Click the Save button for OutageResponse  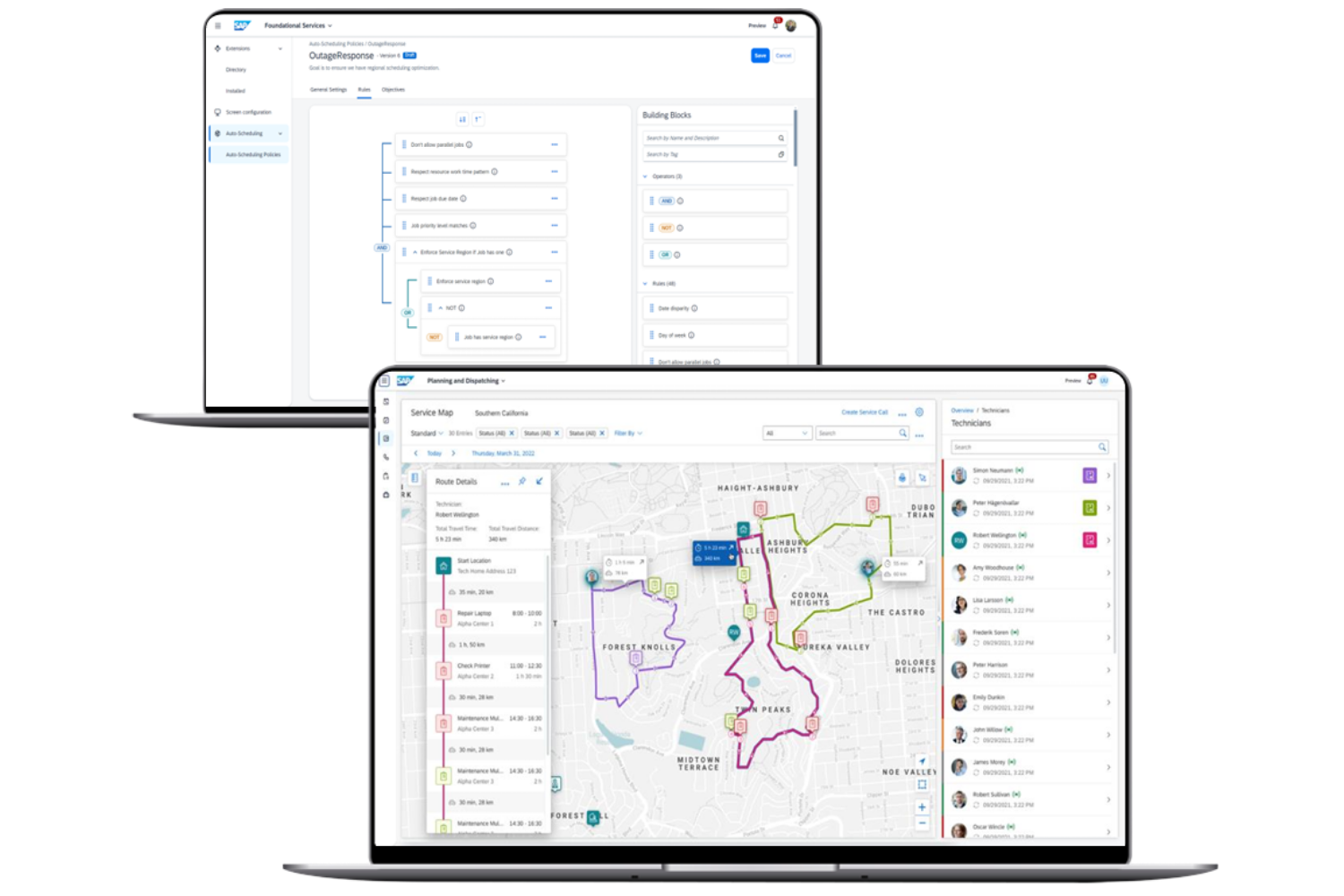coord(760,56)
